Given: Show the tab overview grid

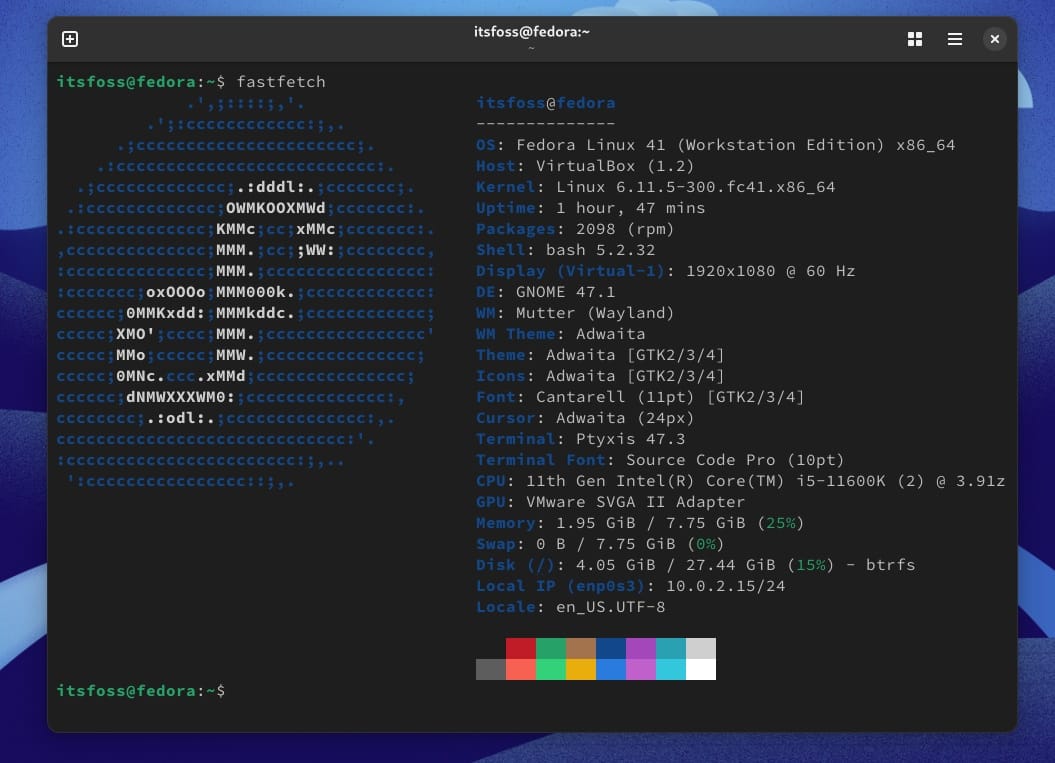Looking at the screenshot, I should pyautogui.click(x=914, y=39).
